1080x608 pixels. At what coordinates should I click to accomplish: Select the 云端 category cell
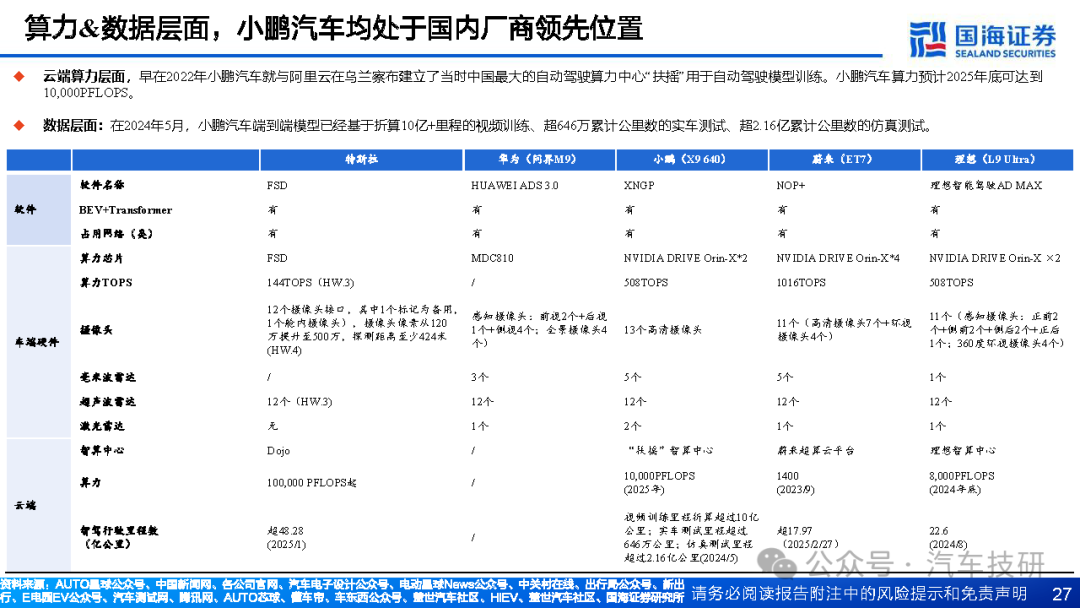(x=39, y=505)
